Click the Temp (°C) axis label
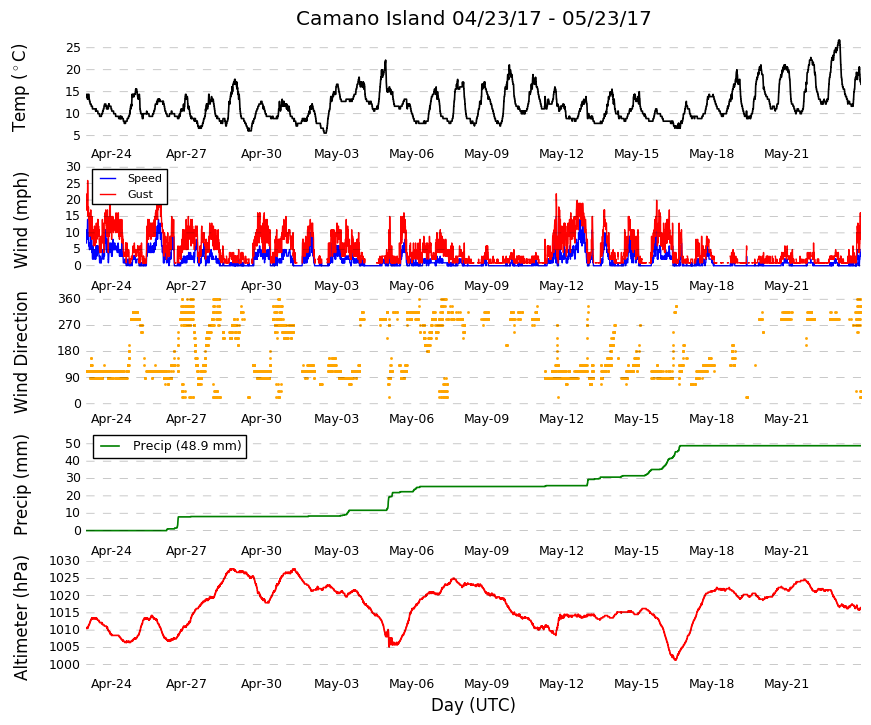 19,88
